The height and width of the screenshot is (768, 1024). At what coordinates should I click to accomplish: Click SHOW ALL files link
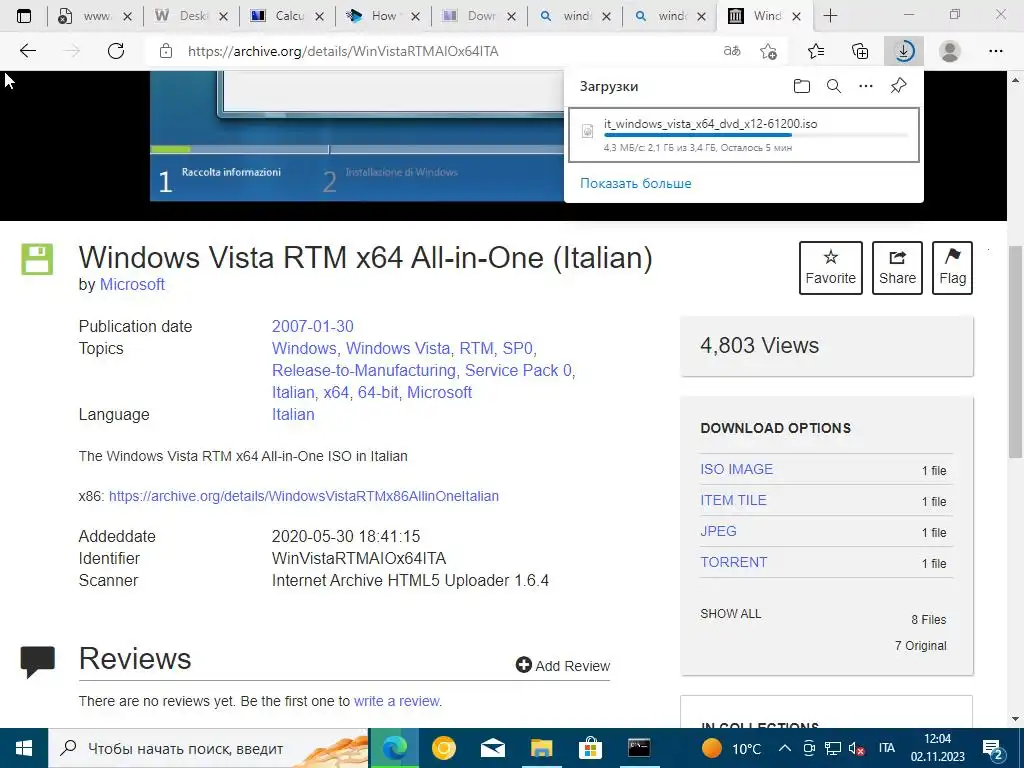click(x=731, y=614)
